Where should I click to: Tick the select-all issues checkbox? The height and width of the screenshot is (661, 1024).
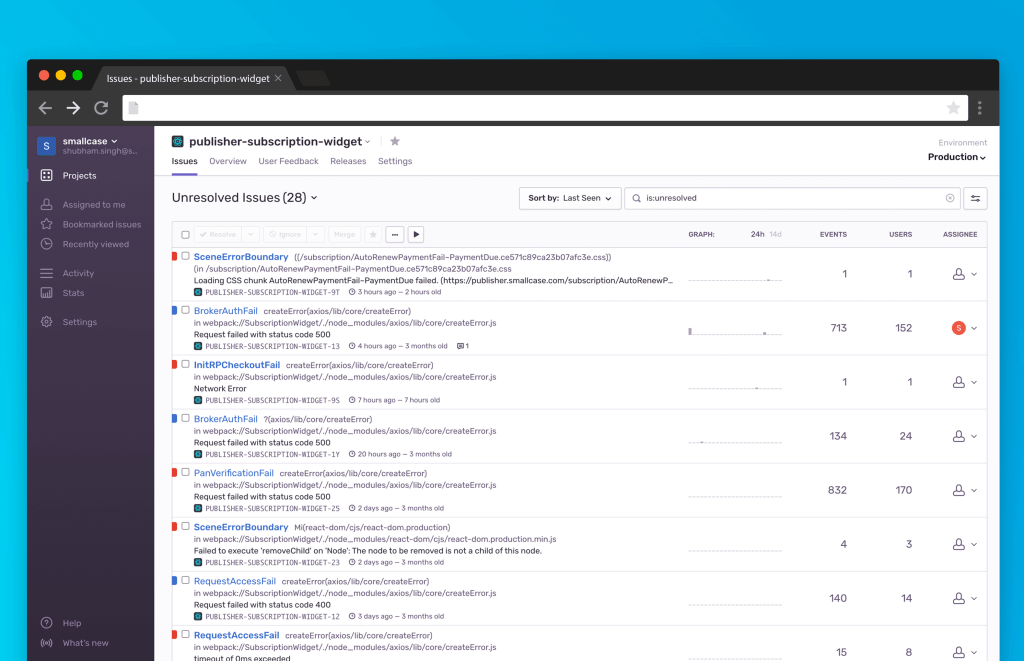pos(185,235)
